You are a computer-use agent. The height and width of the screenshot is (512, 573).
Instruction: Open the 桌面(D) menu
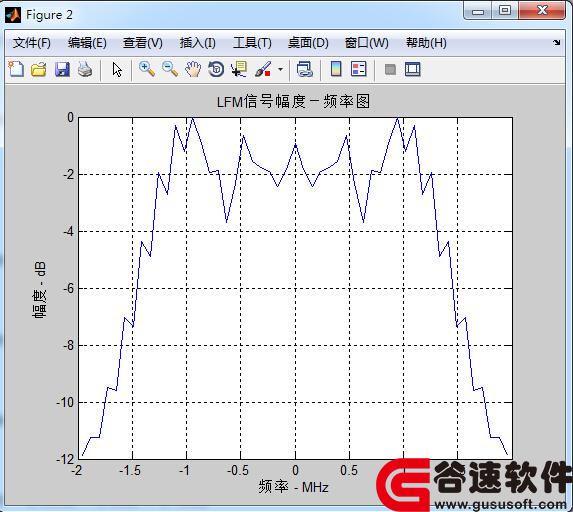(x=308, y=43)
